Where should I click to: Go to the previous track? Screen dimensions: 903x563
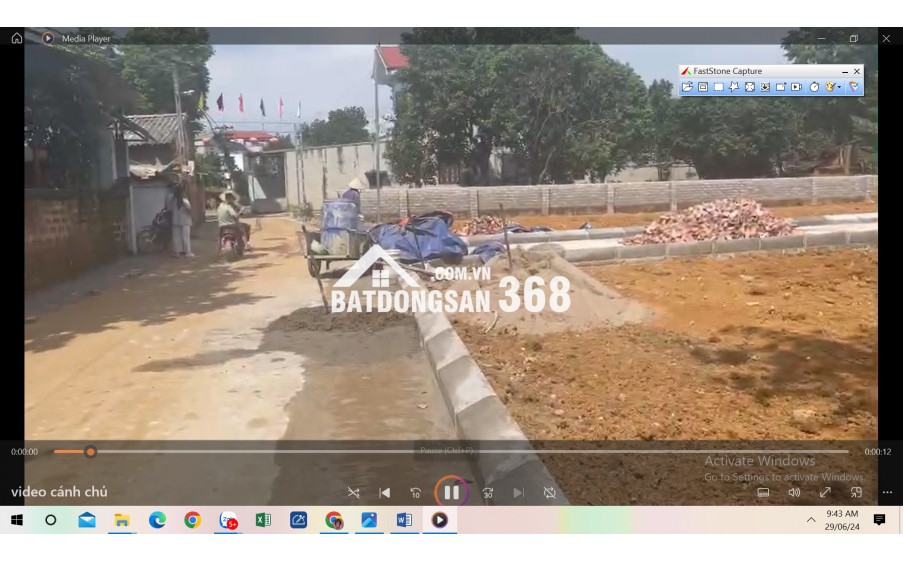tap(384, 493)
